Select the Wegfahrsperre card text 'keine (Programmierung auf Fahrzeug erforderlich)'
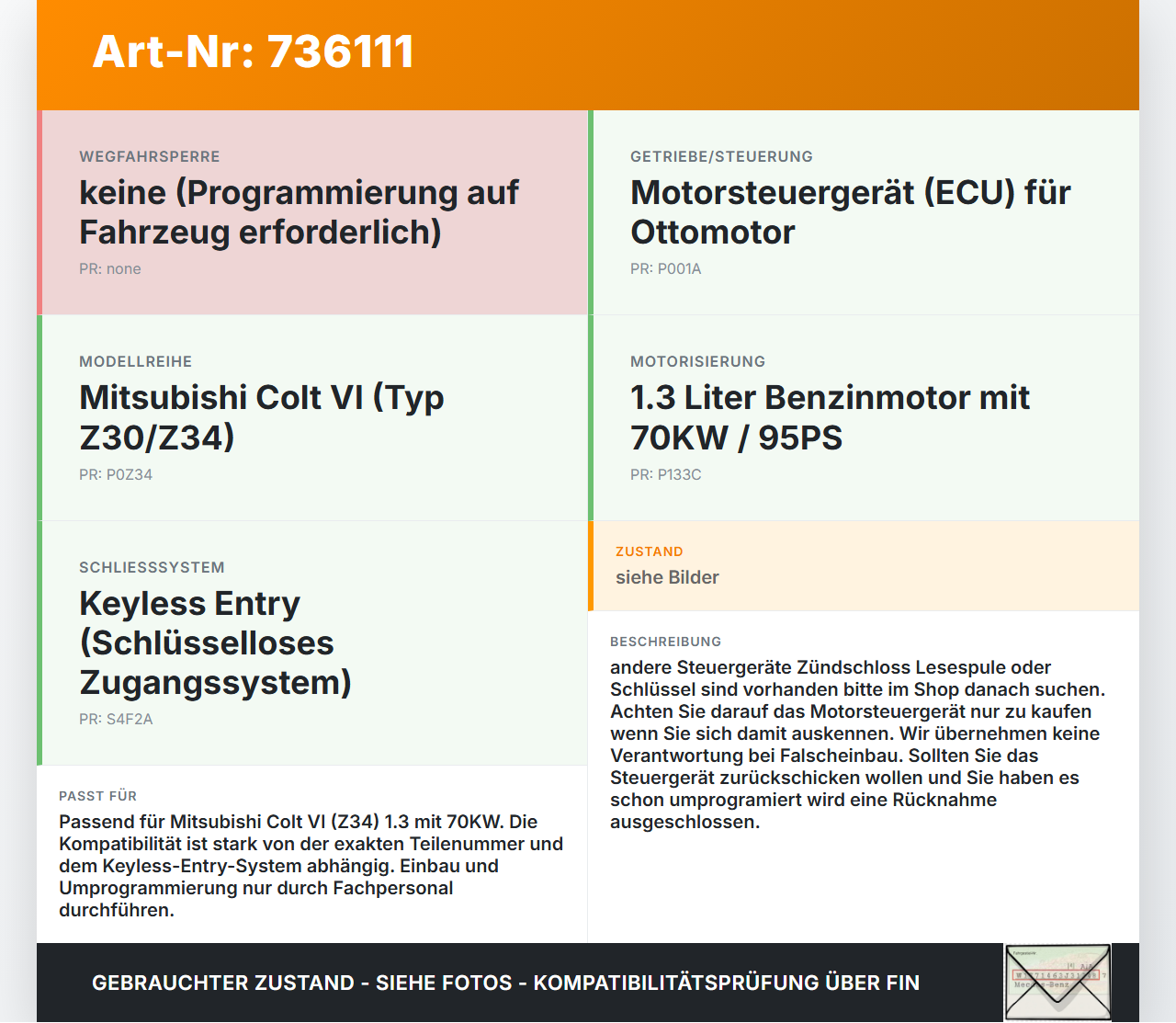Image resolution: width=1176 pixels, height=1023 pixels. point(300,212)
